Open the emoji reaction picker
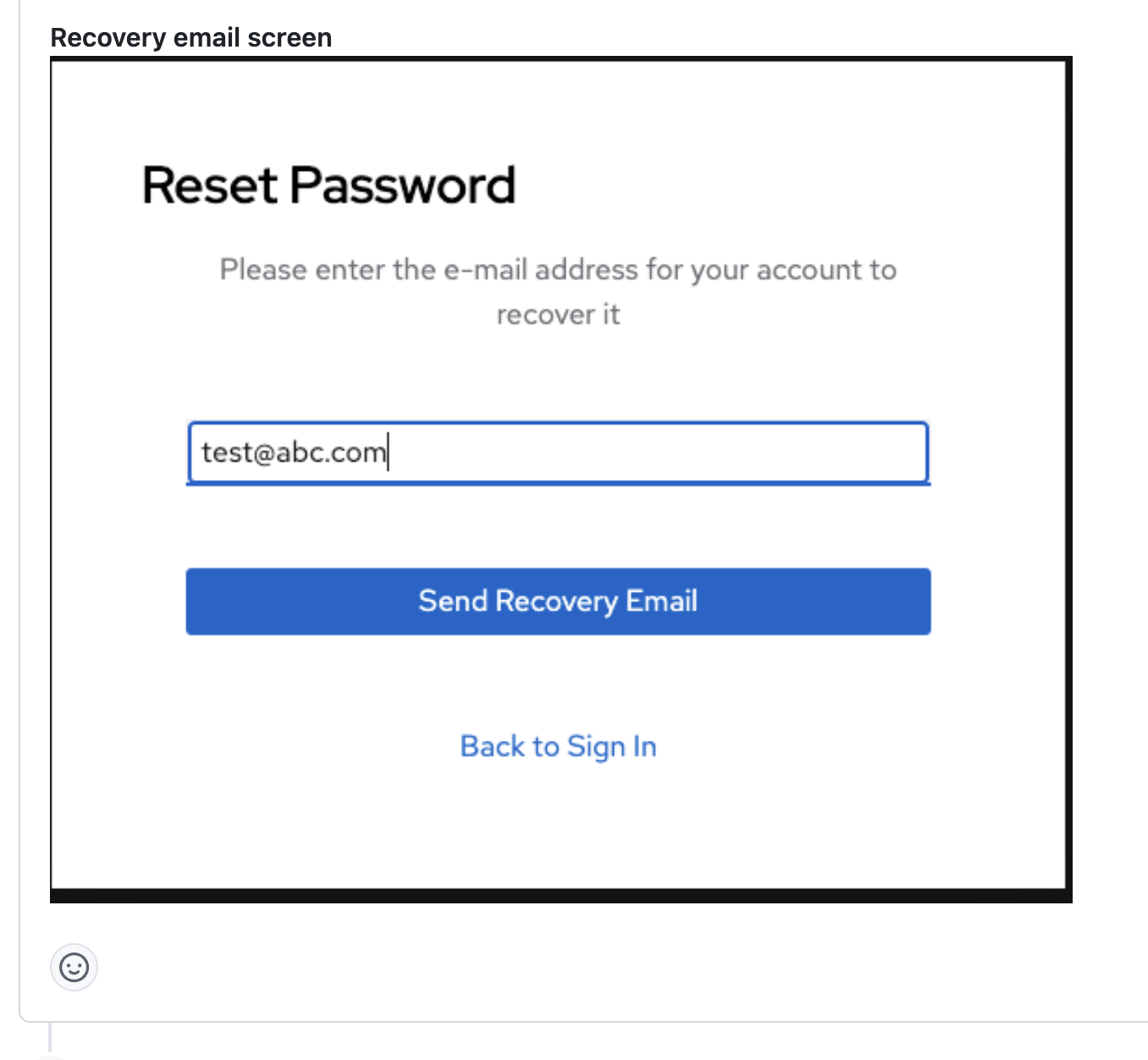Image resolution: width=1148 pixels, height=1060 pixels. tap(75, 967)
